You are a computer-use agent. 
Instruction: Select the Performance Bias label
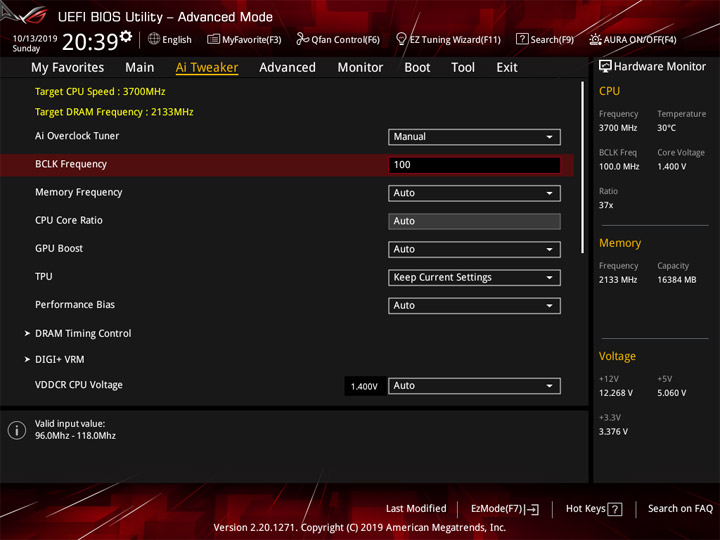tap(75, 305)
